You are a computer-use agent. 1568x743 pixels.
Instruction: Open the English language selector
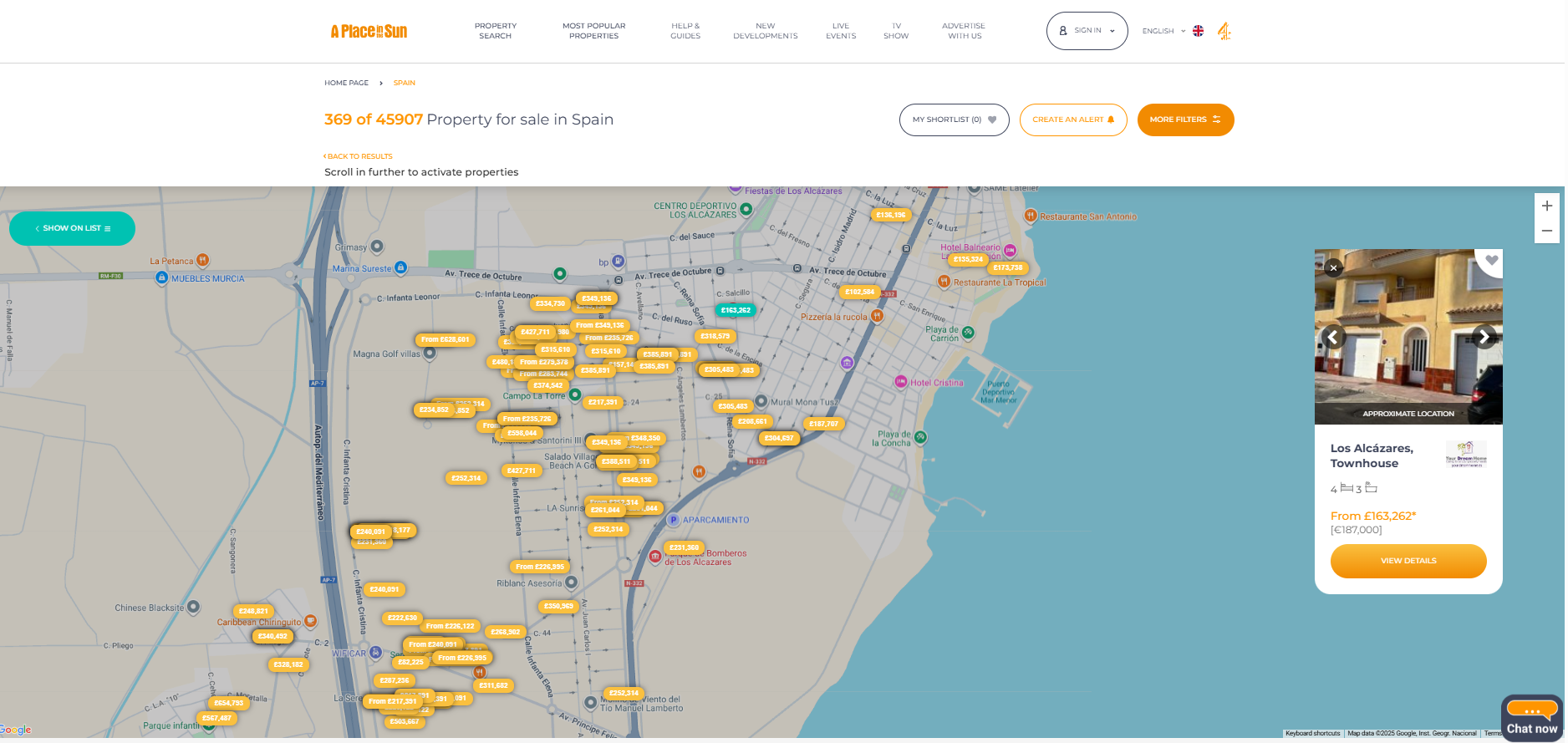[x=1163, y=31]
